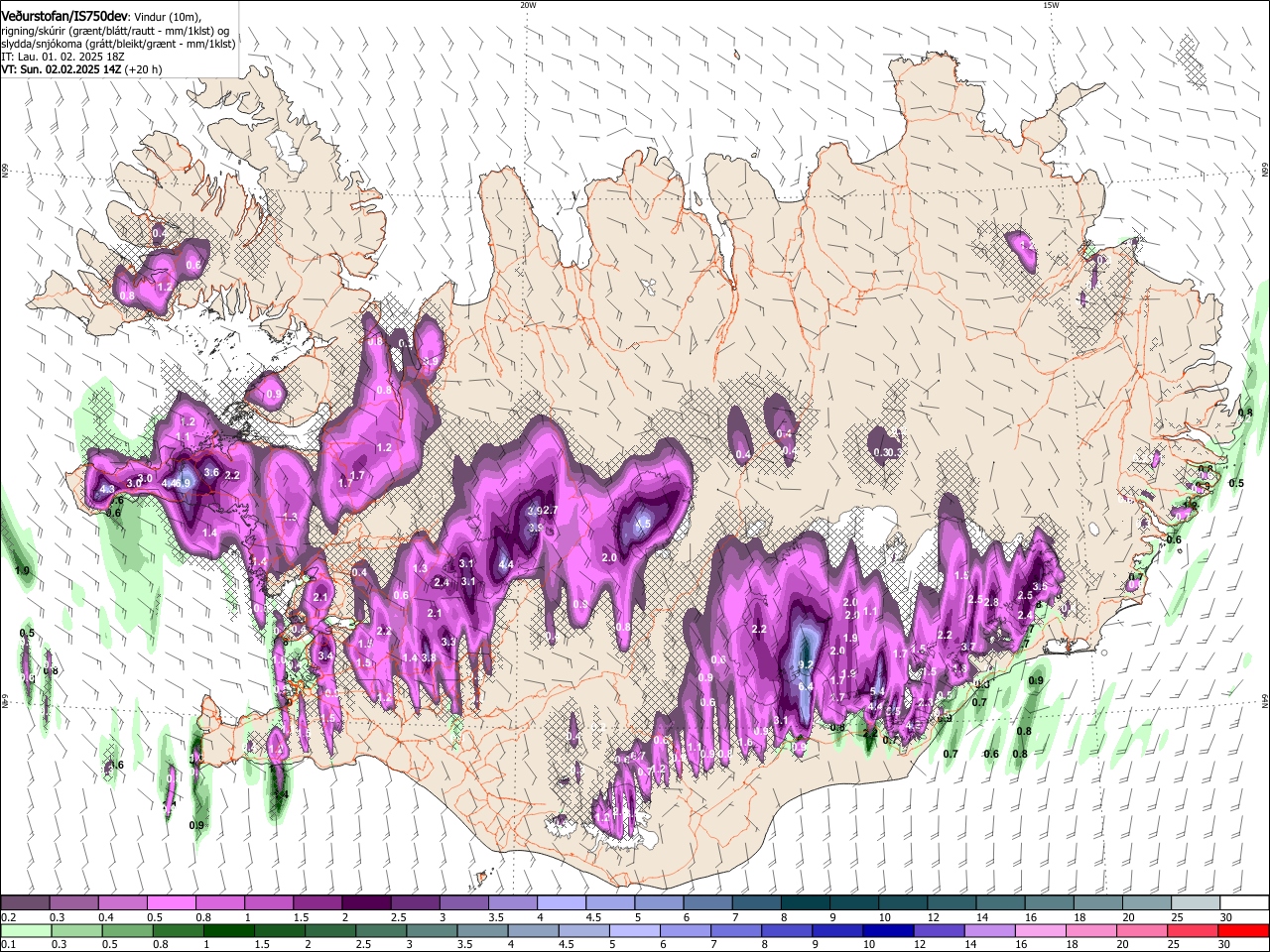The width and height of the screenshot is (1270, 952).
Task: Select the 0.1–0.3 palest green swatch
Action: [x=25, y=931]
